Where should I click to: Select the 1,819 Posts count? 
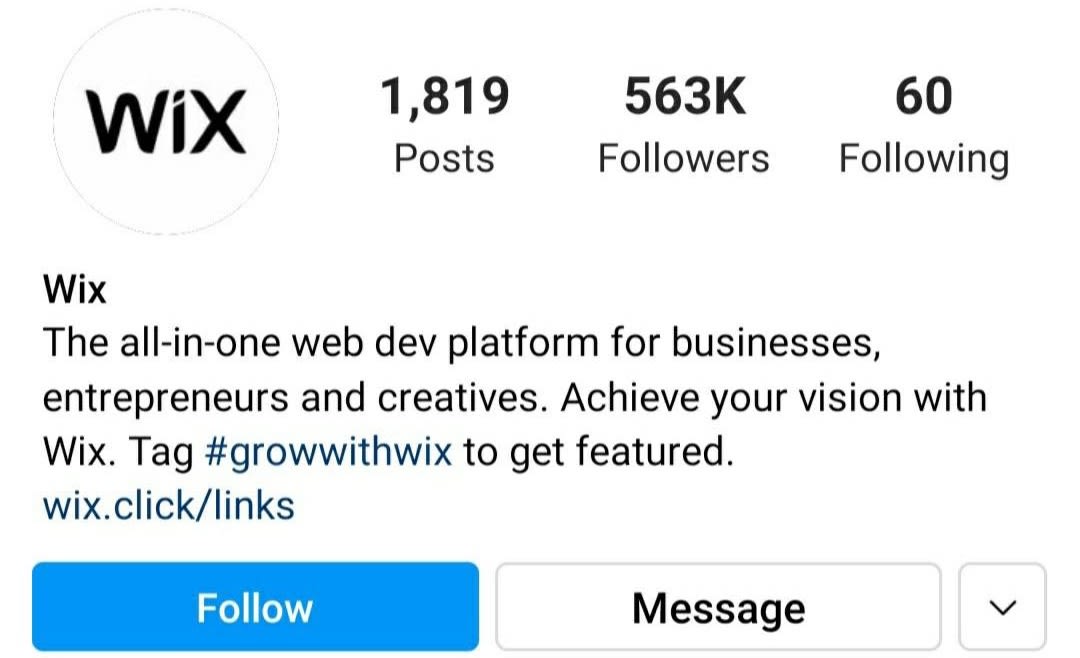tap(446, 95)
